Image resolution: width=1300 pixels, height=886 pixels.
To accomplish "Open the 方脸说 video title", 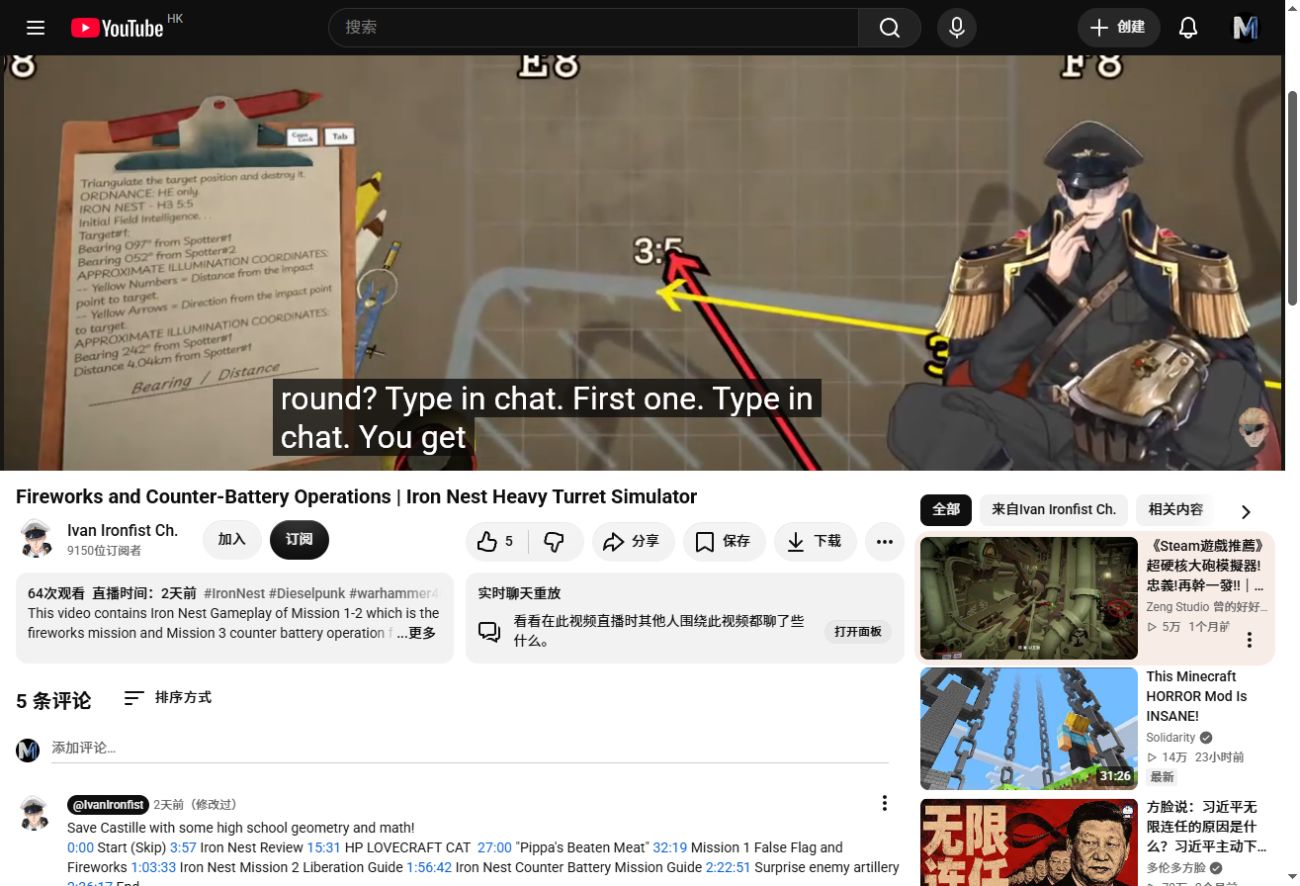I will point(1207,827).
